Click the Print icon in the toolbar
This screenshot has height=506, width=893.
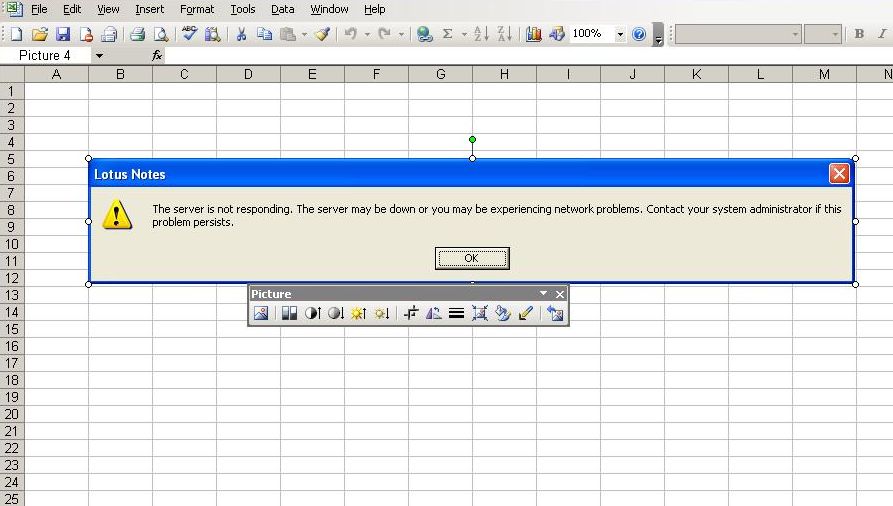point(137,34)
